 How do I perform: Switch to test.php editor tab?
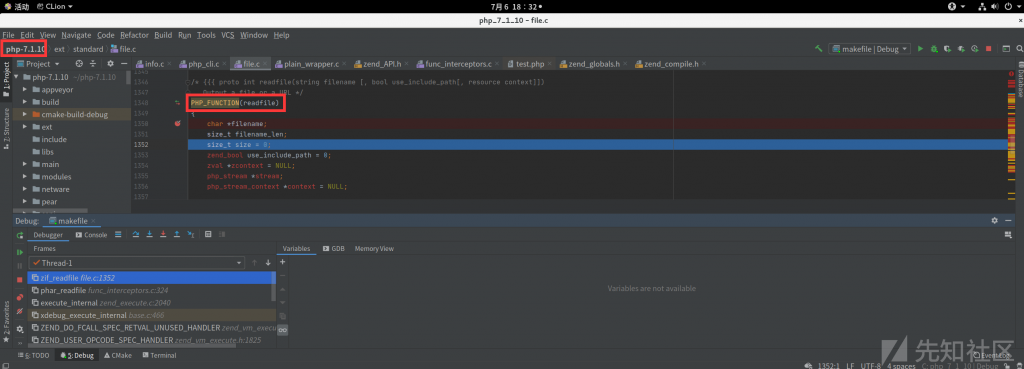pos(530,64)
